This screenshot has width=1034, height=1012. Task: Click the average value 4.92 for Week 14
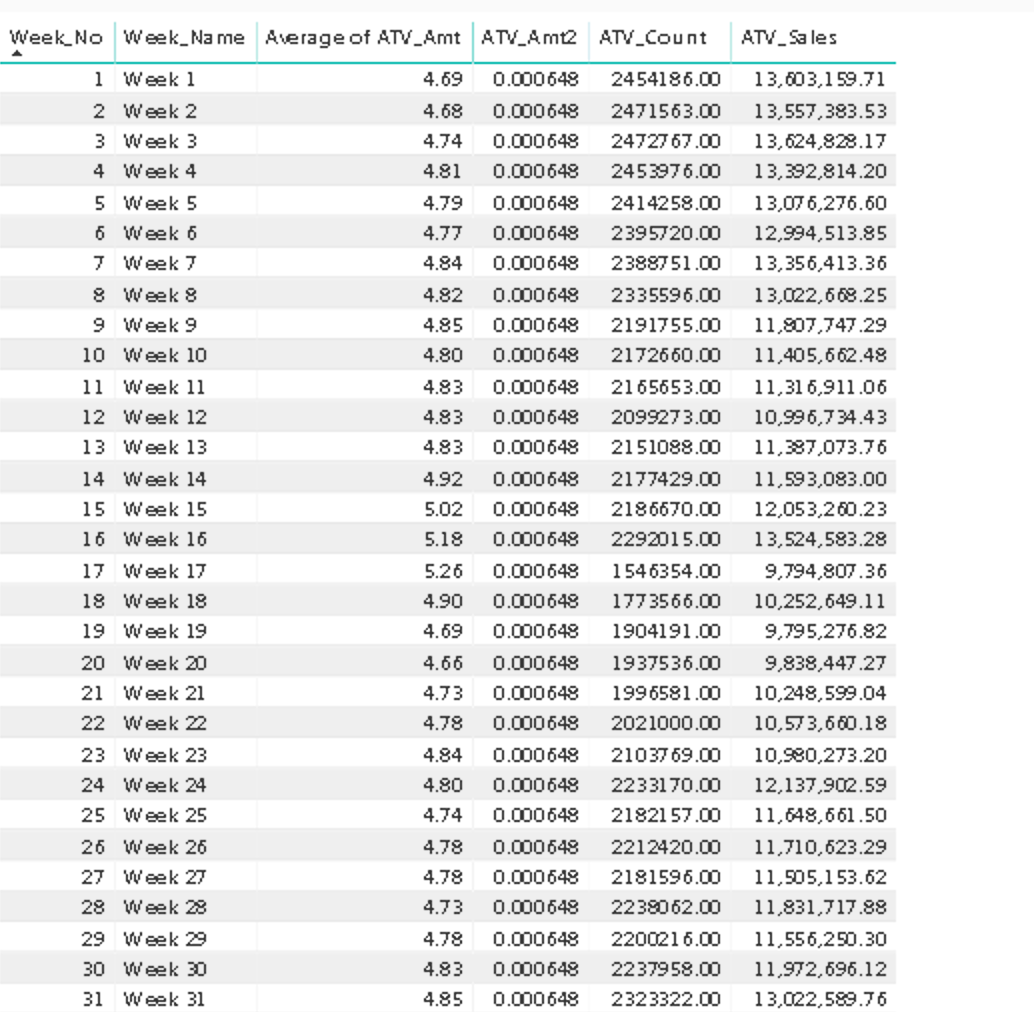tap(443, 479)
